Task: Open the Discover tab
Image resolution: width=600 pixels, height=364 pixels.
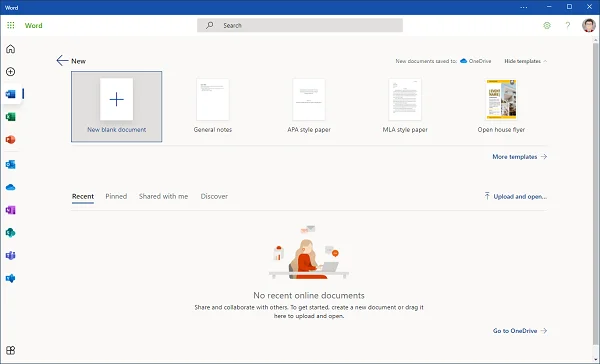Action: [x=214, y=196]
